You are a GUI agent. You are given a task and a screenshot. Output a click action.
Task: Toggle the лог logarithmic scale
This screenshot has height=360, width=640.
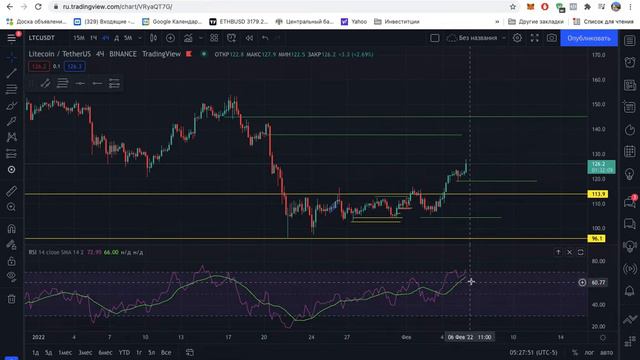point(589,353)
